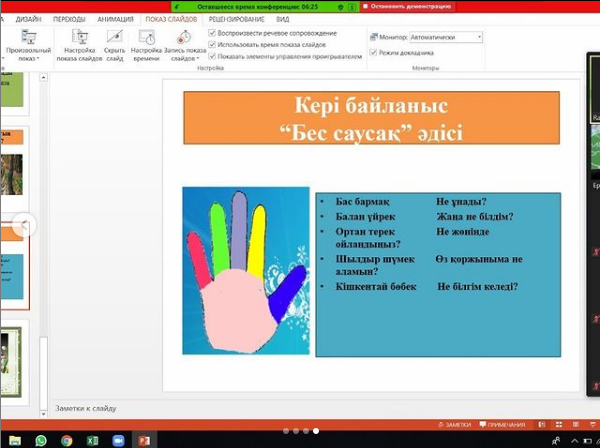Click the Скрыть слайд icon
The image size is (600, 448).
[114, 39]
